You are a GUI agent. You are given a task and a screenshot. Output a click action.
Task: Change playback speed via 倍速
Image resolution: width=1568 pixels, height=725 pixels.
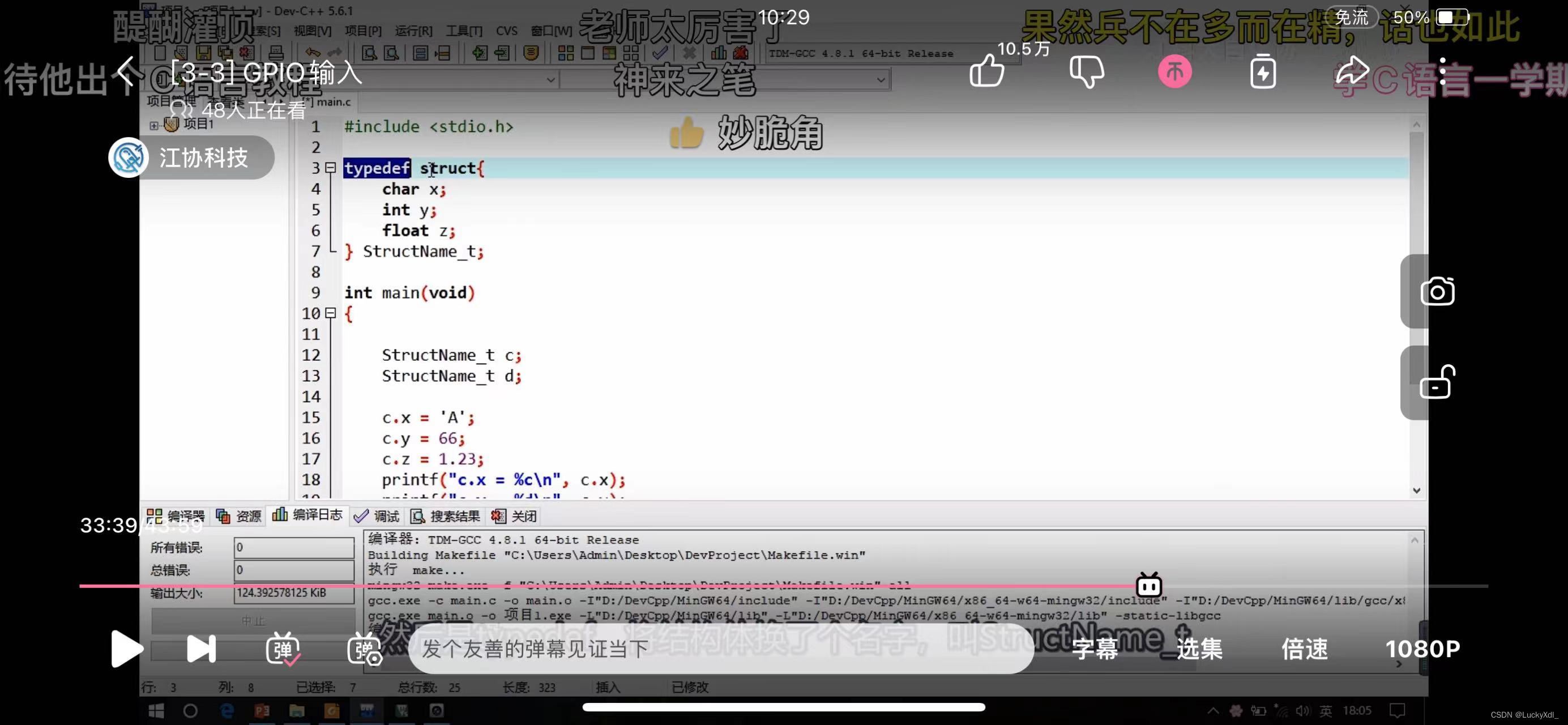pos(1305,649)
